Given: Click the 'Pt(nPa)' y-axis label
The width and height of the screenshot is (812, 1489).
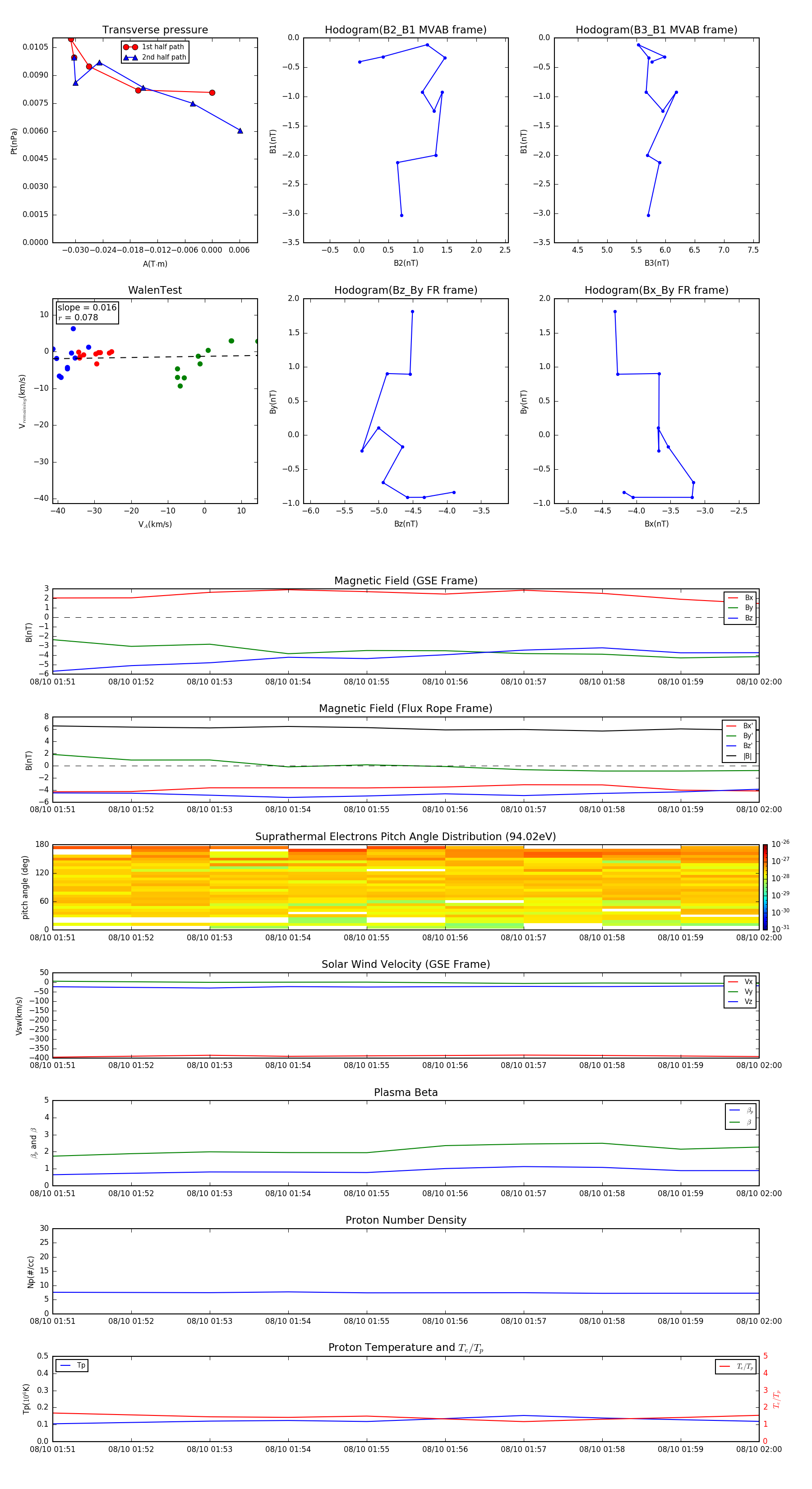Looking at the screenshot, I should click(14, 141).
